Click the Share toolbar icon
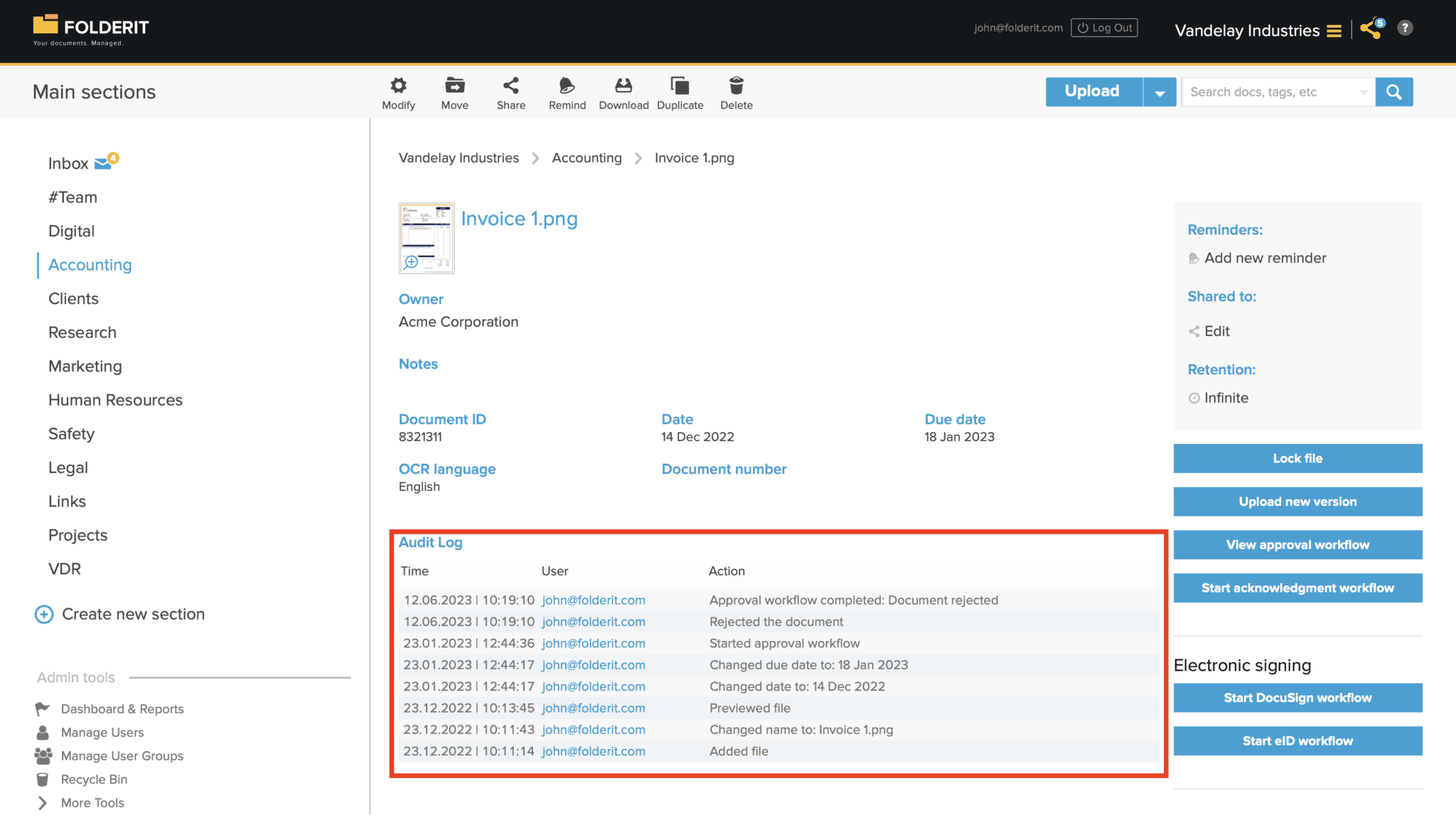Viewport: 1456px width, 825px height. tap(510, 86)
